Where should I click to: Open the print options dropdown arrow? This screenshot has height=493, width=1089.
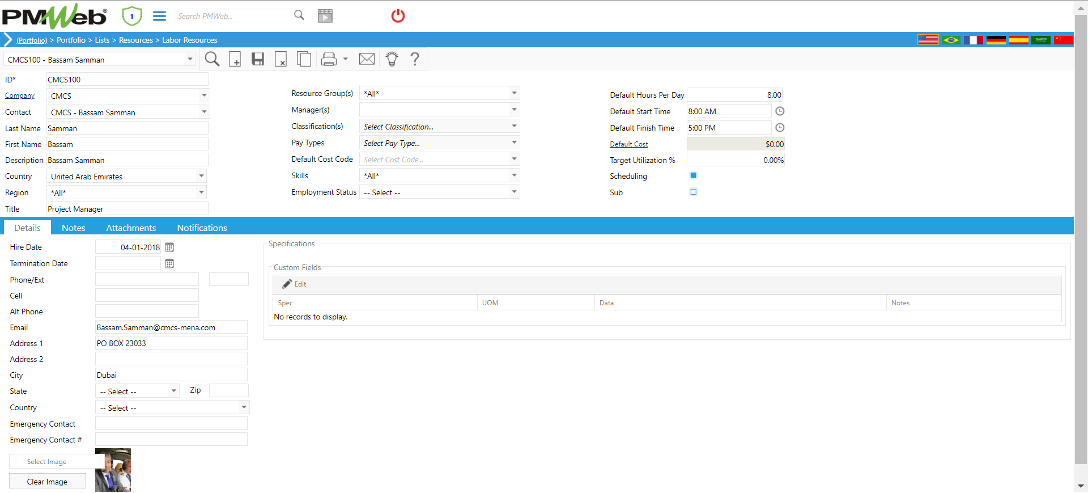coord(345,60)
